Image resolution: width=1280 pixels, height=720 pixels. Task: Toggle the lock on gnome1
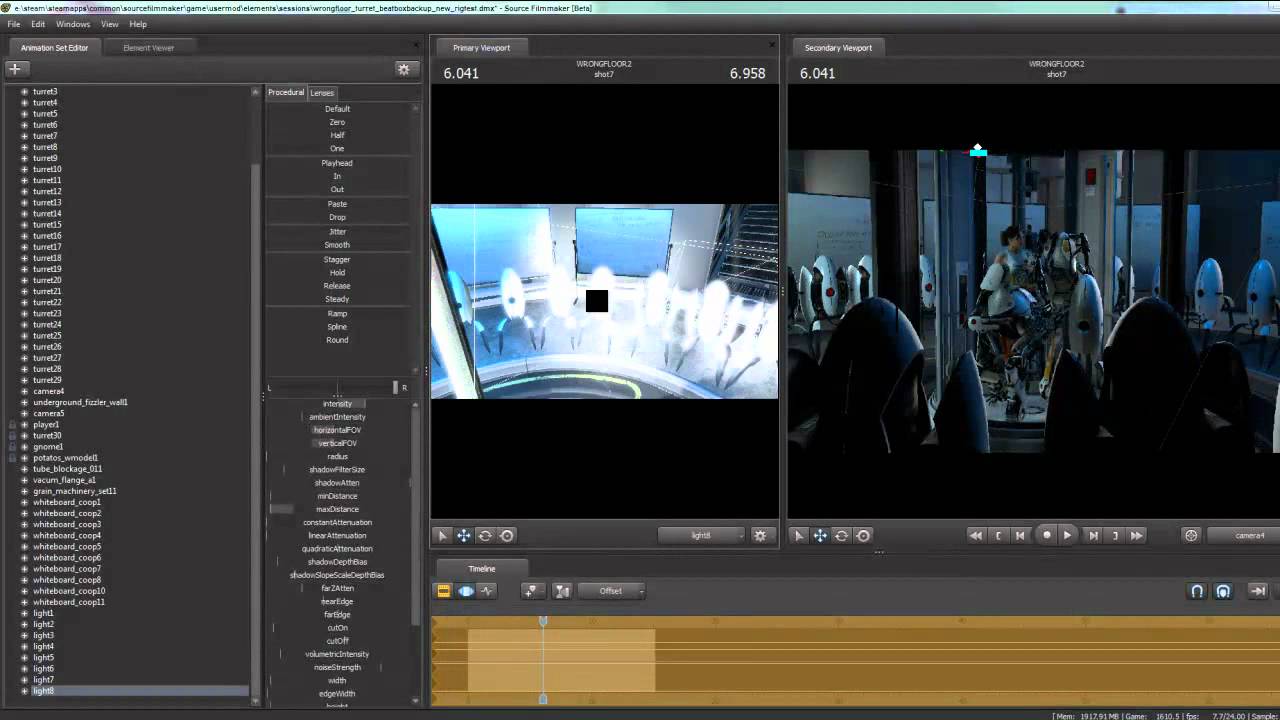click(12, 447)
